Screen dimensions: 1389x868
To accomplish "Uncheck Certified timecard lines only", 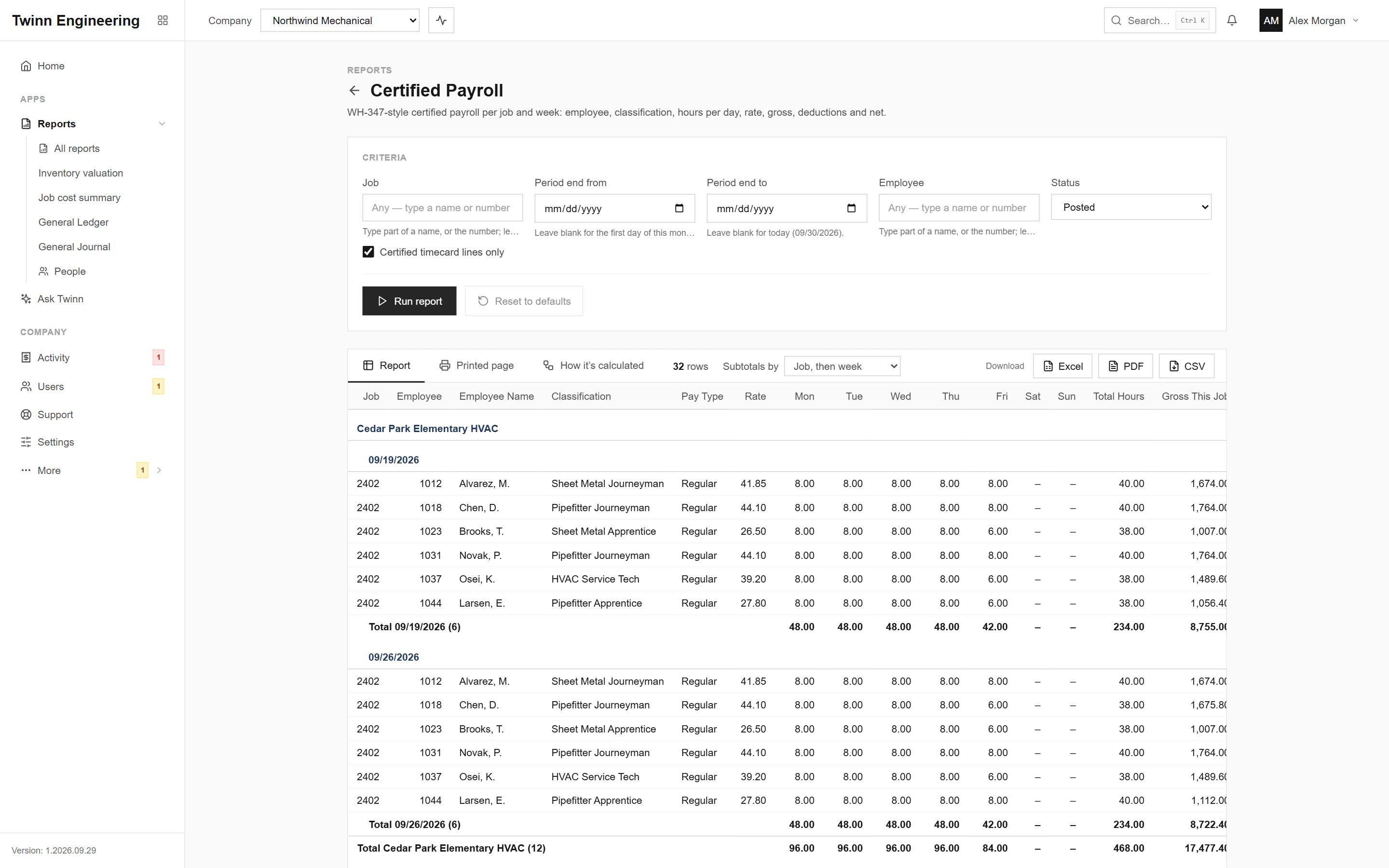I will [x=368, y=252].
